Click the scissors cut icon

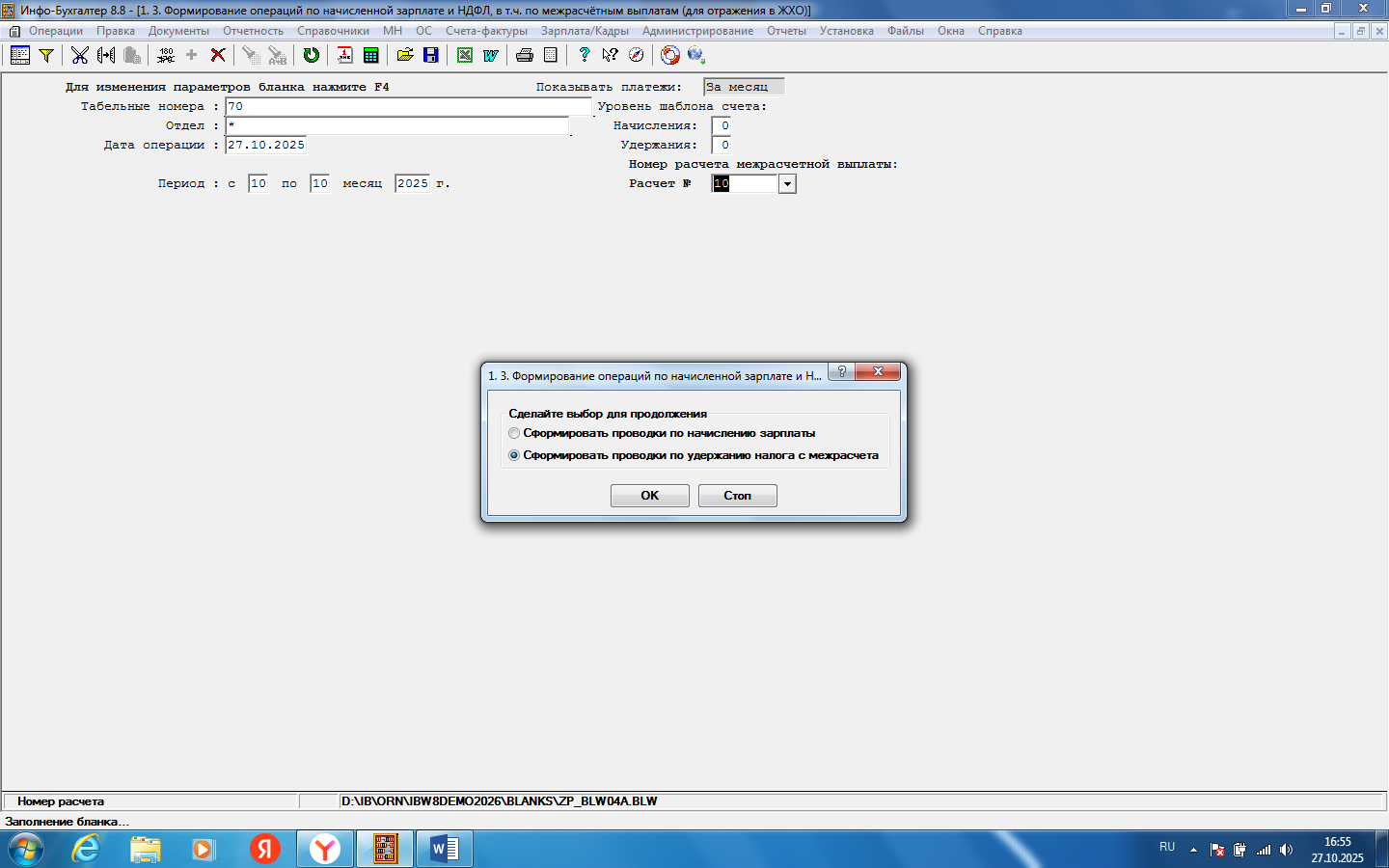tap(80, 55)
